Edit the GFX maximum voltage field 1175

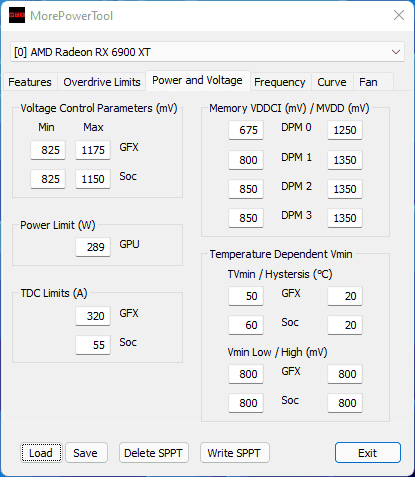click(x=93, y=150)
